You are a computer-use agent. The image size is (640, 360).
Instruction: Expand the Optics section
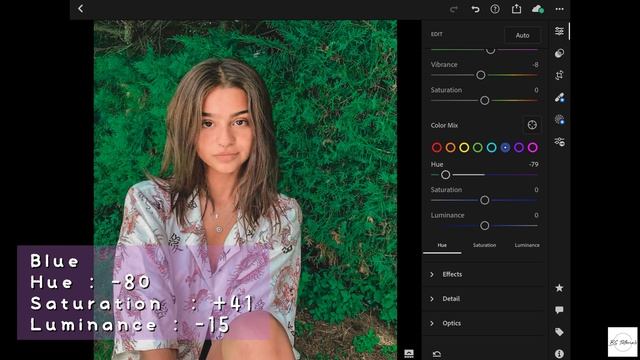click(484, 323)
